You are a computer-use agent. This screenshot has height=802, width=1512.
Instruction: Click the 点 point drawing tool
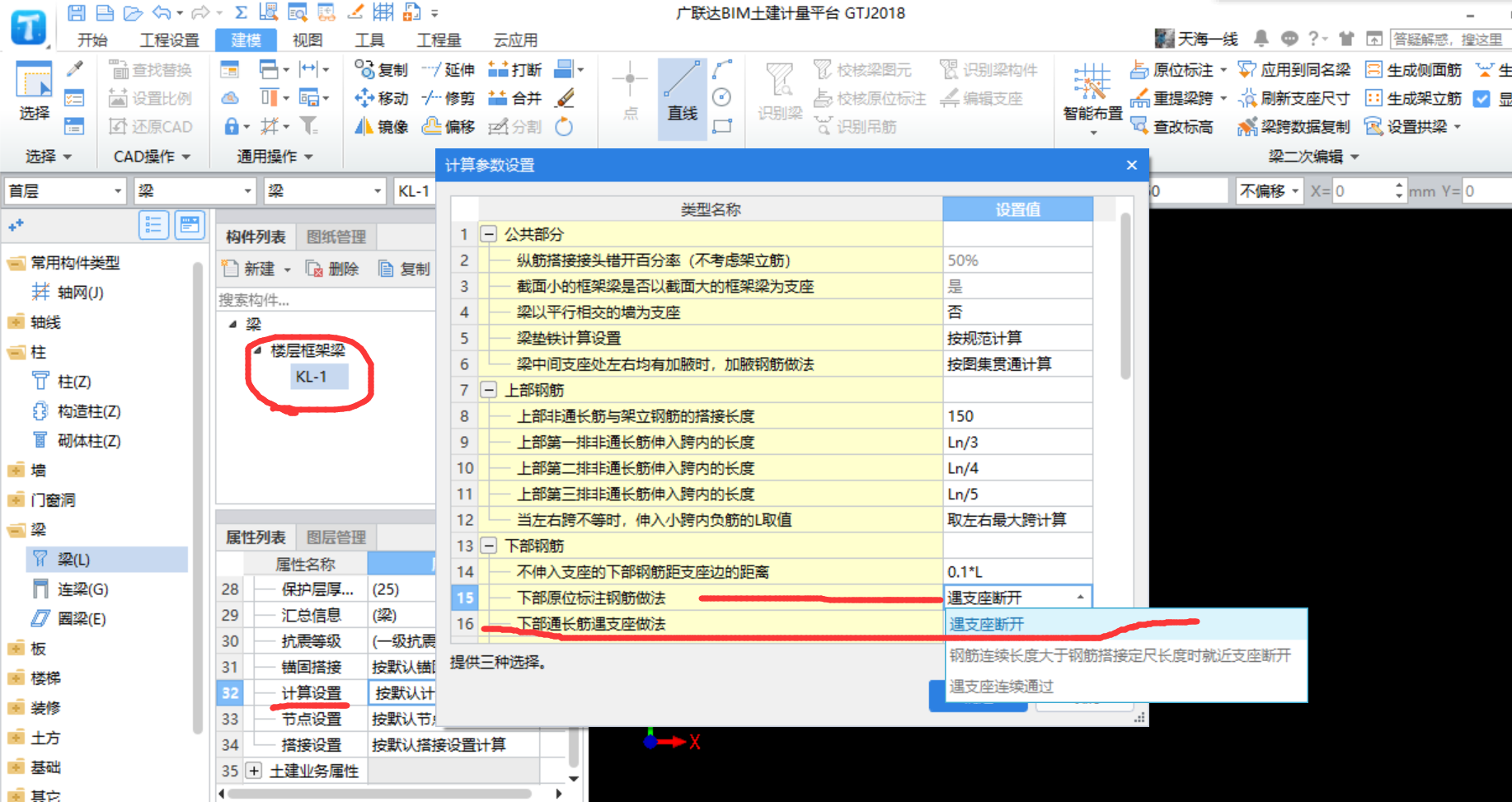630,91
